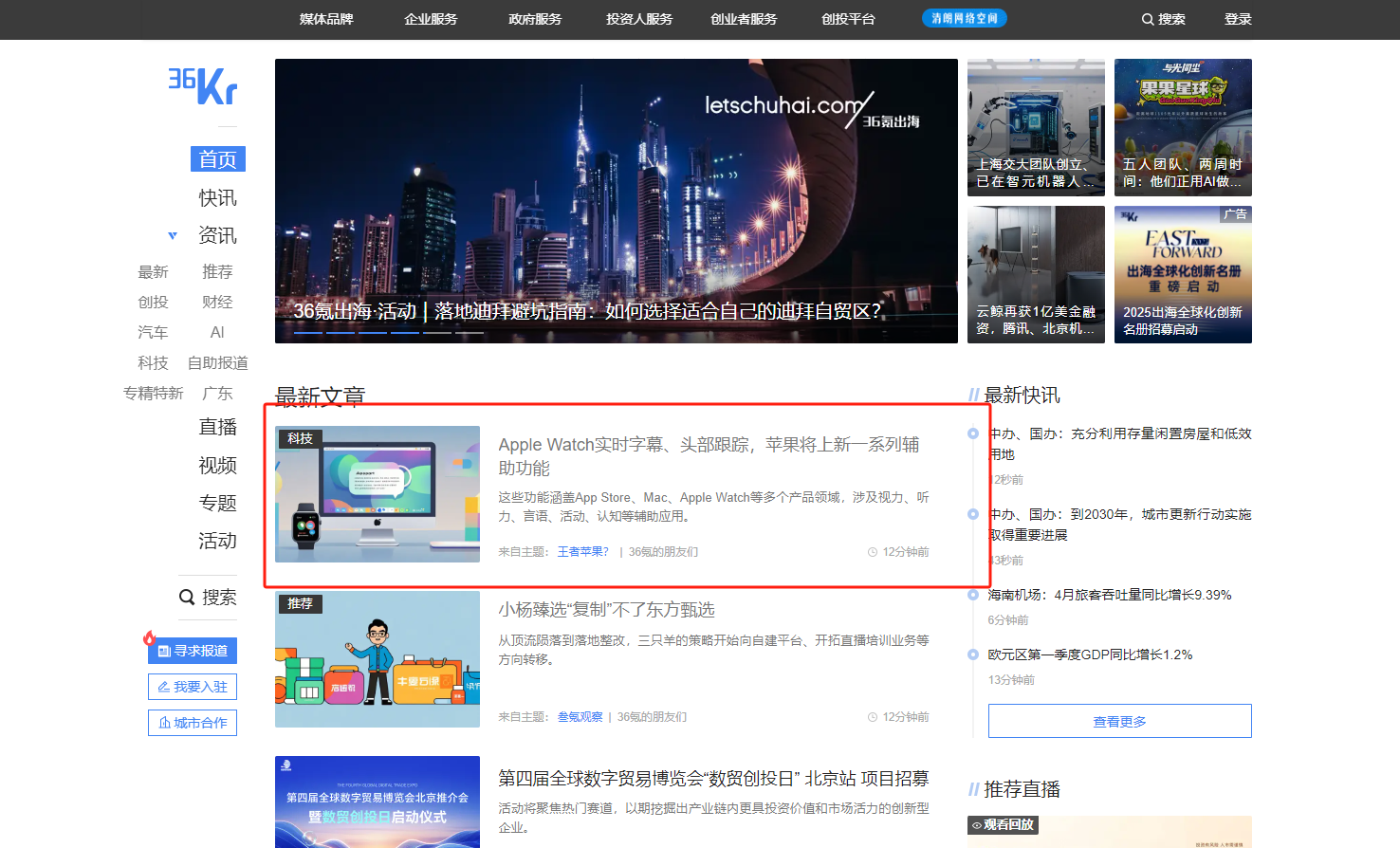Open newsflash 到2030年，城市更新行动
The width and height of the screenshot is (1400, 848).
1120,525
